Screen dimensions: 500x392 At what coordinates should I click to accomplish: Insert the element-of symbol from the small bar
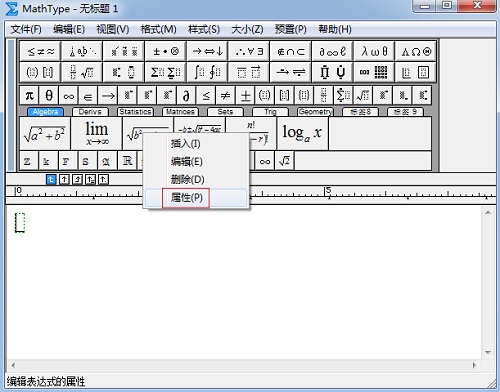pos(88,96)
